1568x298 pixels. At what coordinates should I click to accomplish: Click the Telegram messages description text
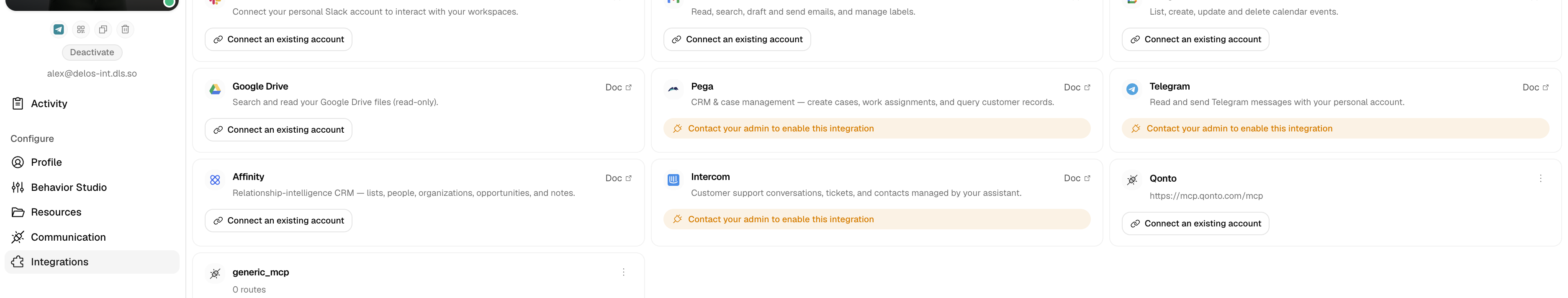(1276, 102)
